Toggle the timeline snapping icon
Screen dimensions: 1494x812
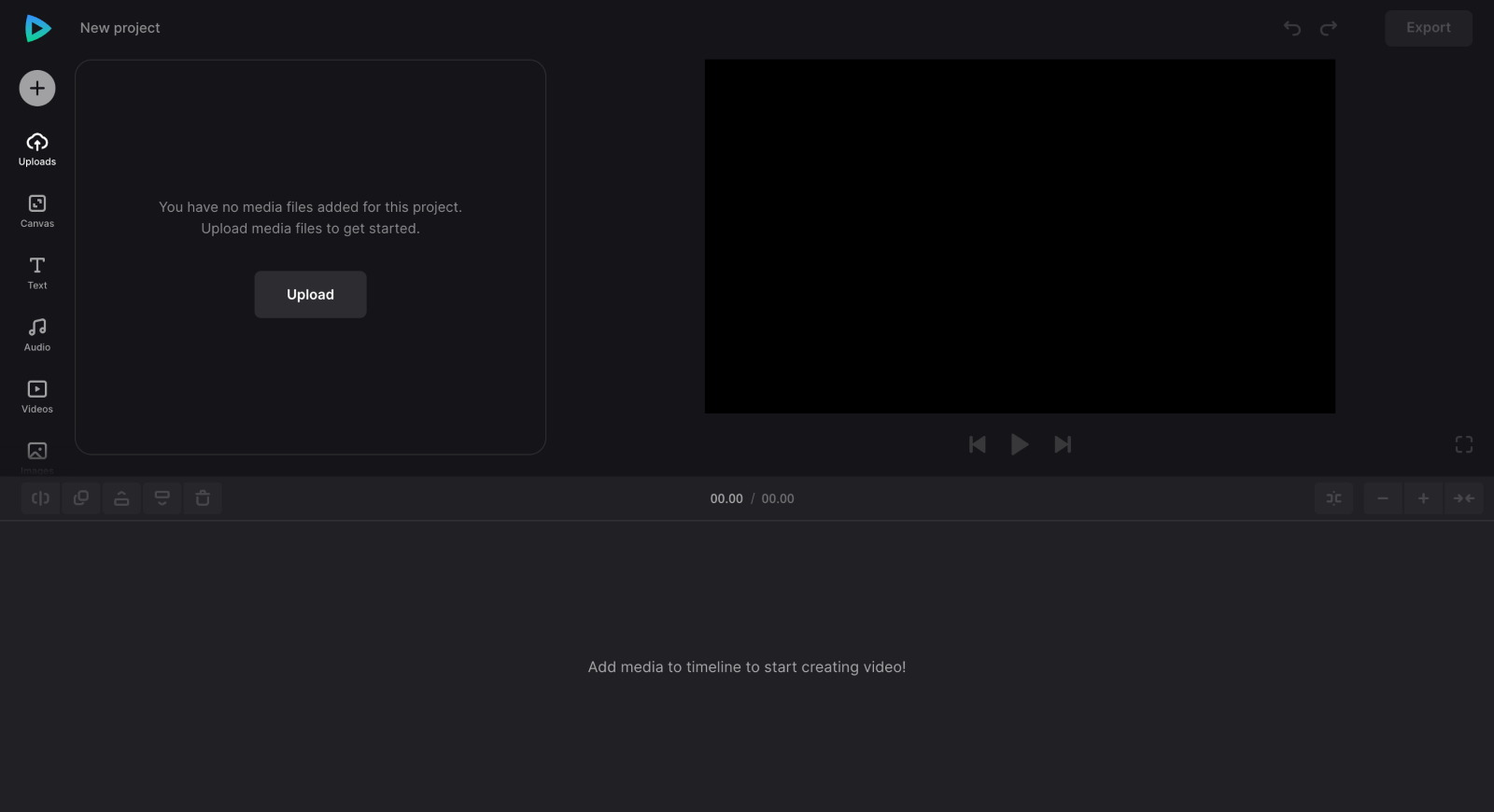click(1333, 498)
